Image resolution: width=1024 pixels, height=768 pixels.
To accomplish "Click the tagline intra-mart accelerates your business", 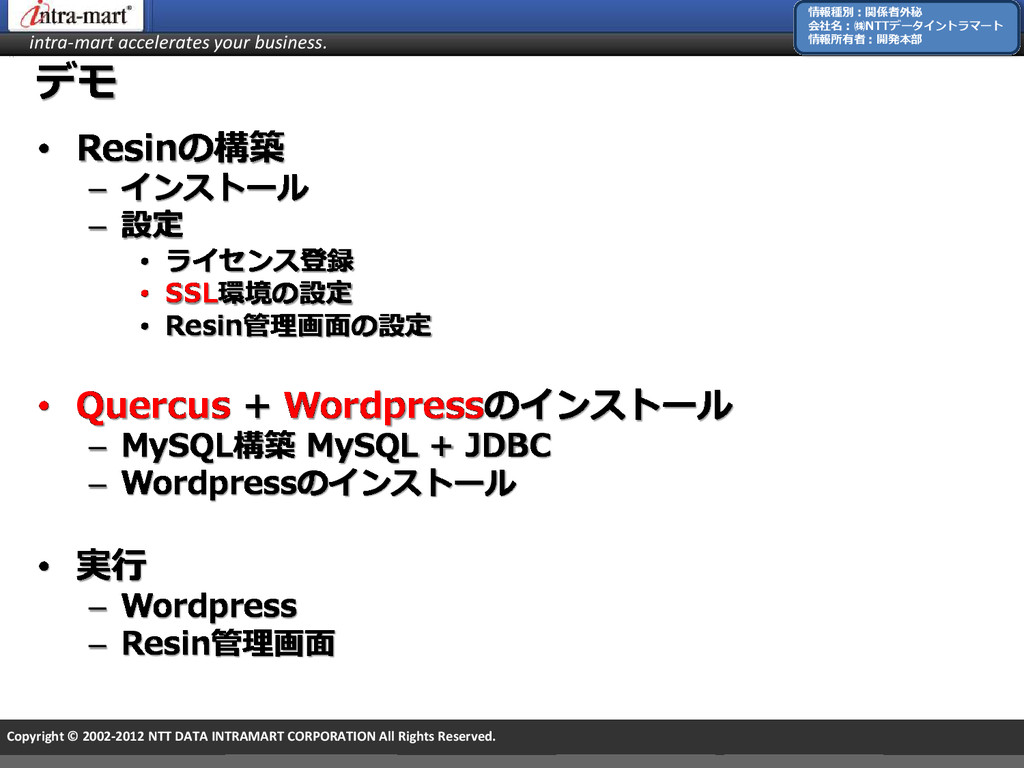I will click(x=178, y=42).
